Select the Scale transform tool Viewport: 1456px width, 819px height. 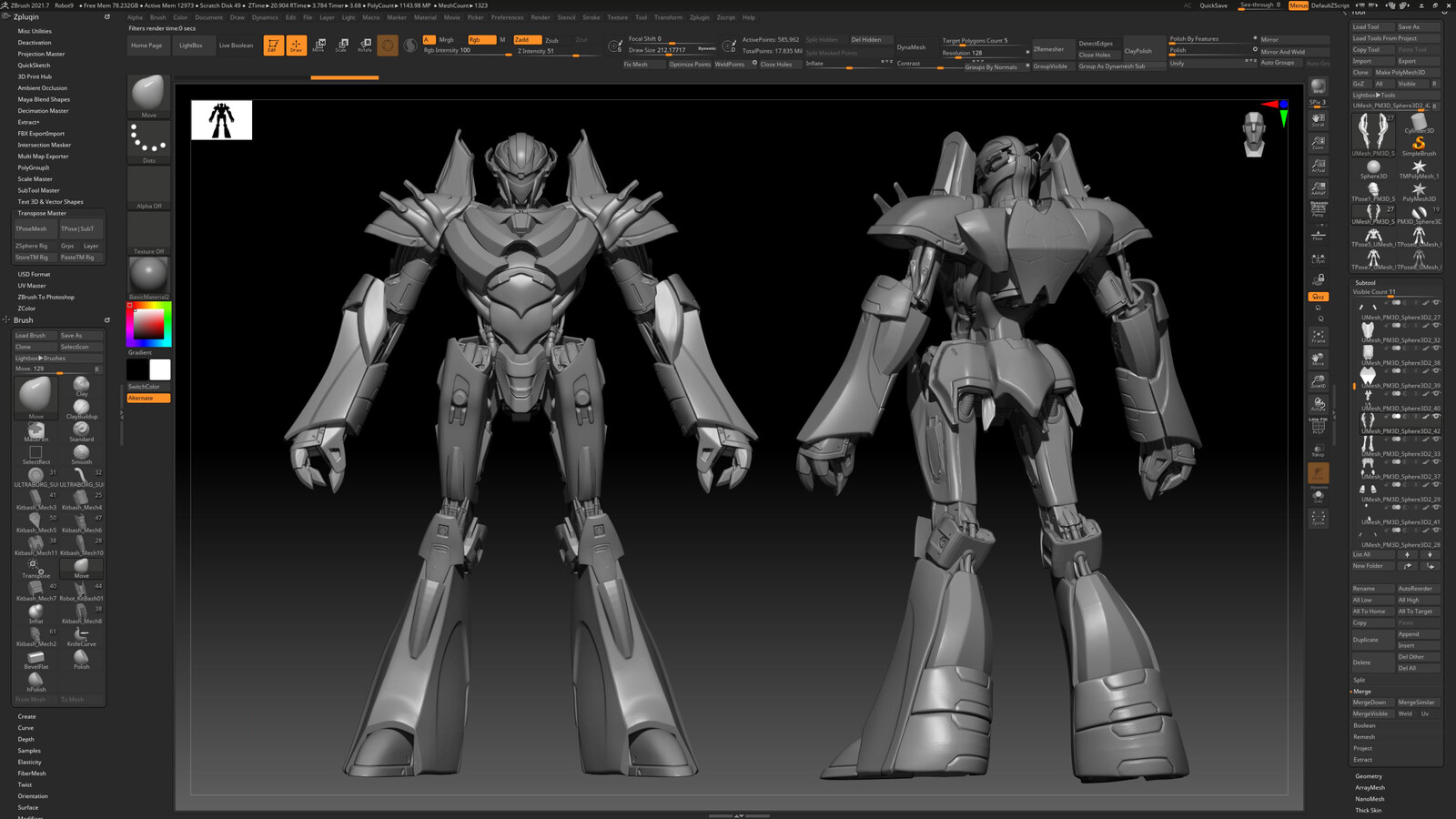[341, 45]
